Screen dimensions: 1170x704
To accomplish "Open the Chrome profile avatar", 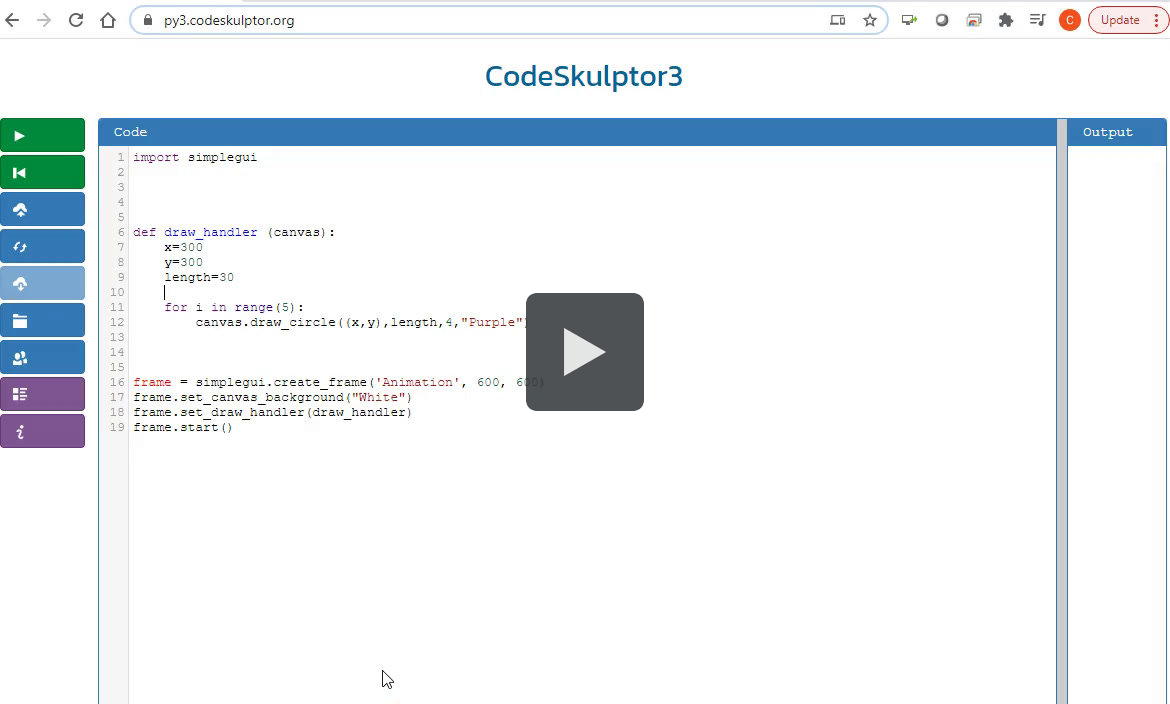I will (1069, 20).
